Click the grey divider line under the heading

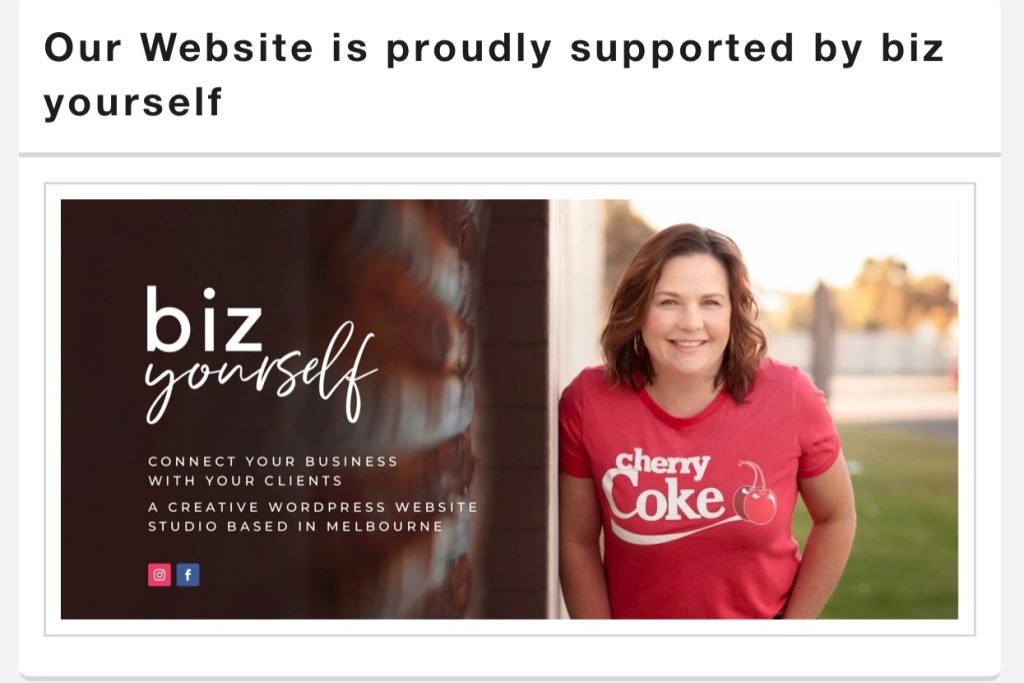pyautogui.click(x=509, y=155)
